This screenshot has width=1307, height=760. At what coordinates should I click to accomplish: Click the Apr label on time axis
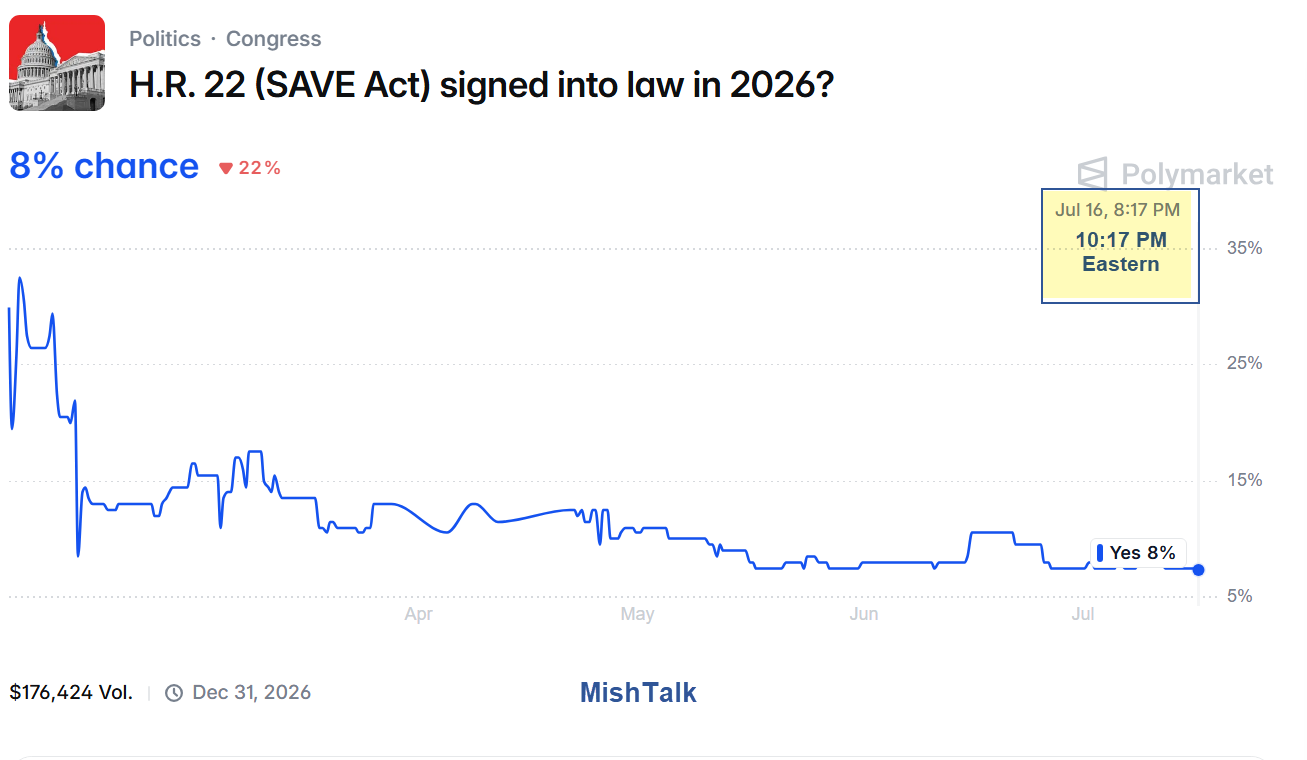418,614
